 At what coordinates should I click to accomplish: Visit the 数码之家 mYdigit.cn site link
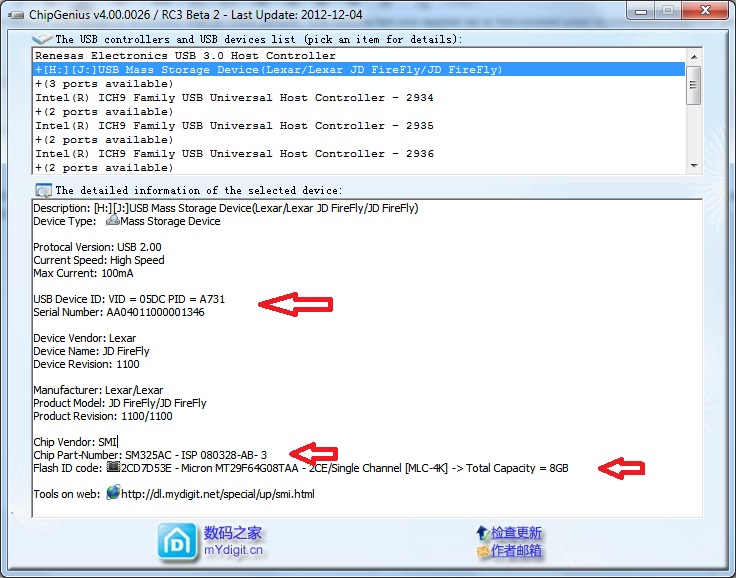coord(233,541)
